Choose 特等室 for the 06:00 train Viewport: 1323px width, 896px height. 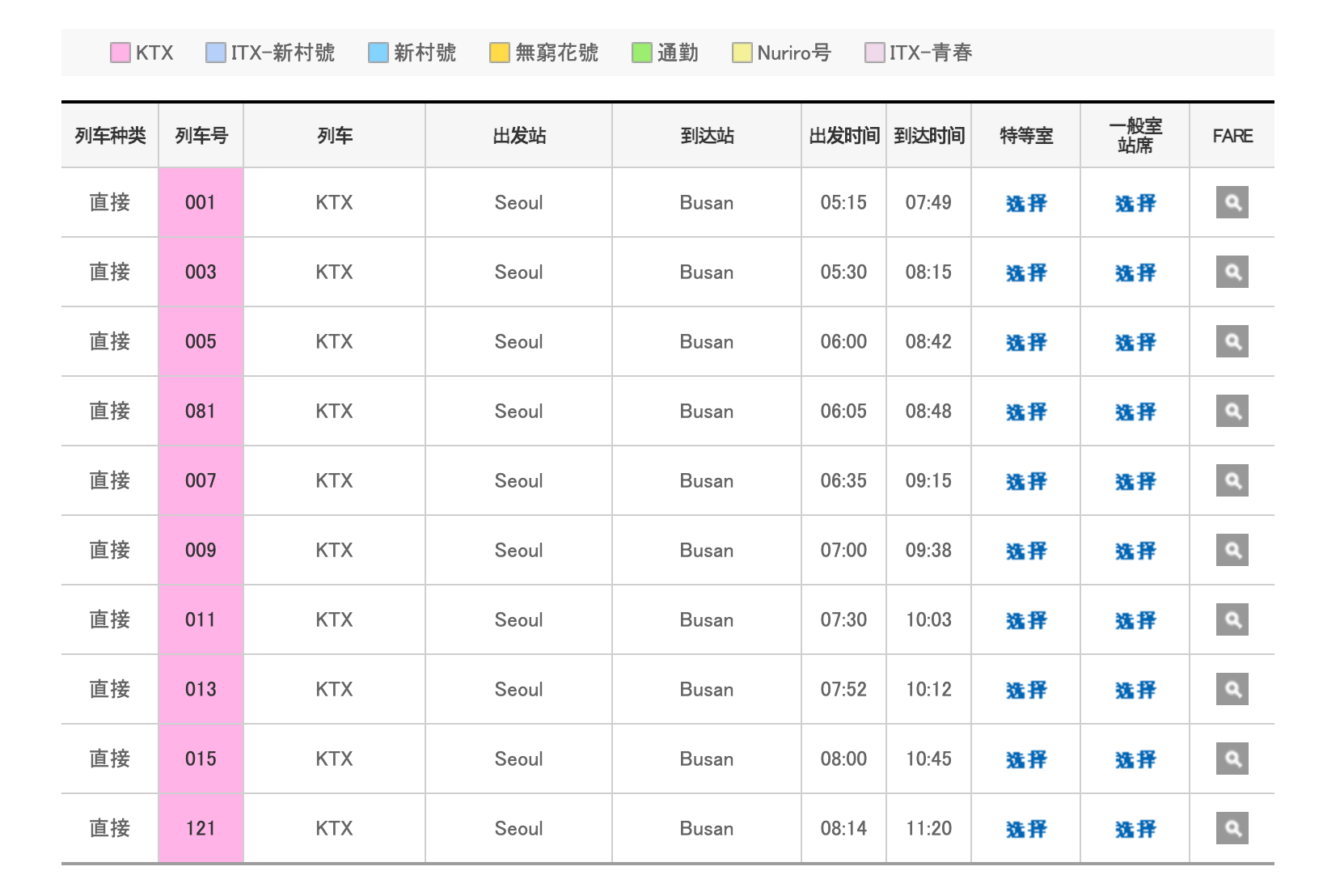pyautogui.click(x=1025, y=342)
